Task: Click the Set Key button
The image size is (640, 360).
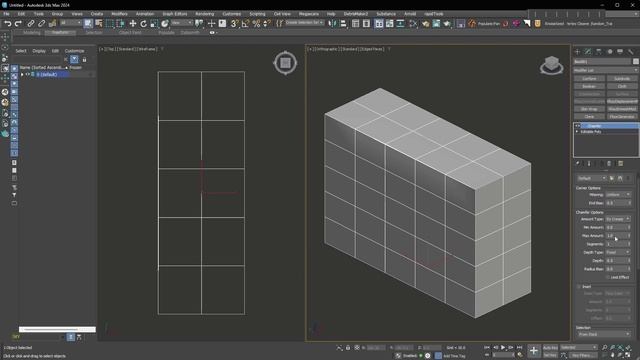Action: tap(550, 356)
